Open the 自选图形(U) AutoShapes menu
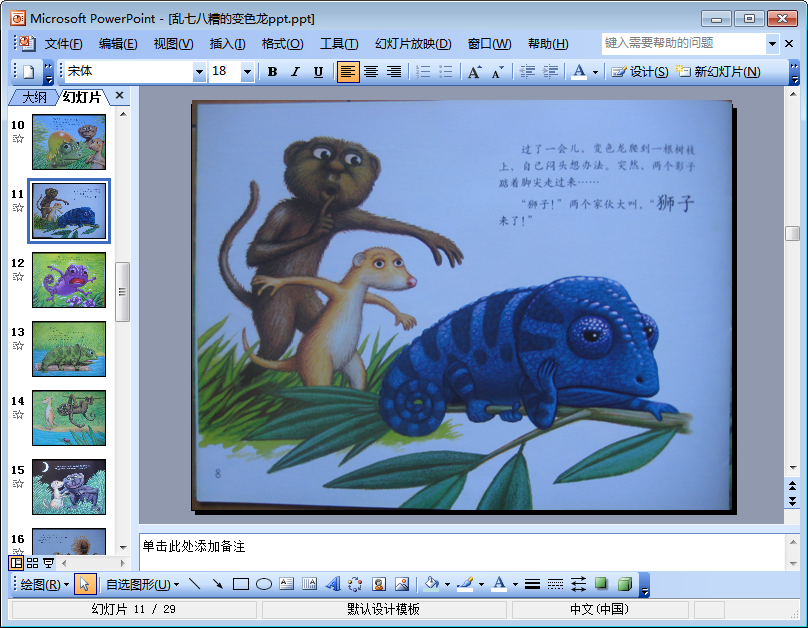The height and width of the screenshot is (628, 808). 142,584
